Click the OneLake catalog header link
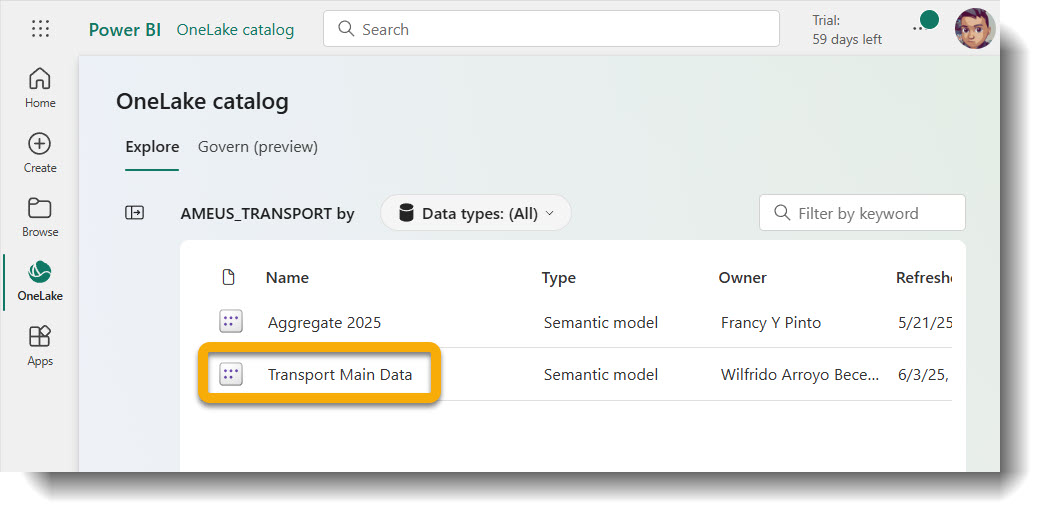Image resolution: width=1052 pixels, height=524 pixels. [235, 30]
